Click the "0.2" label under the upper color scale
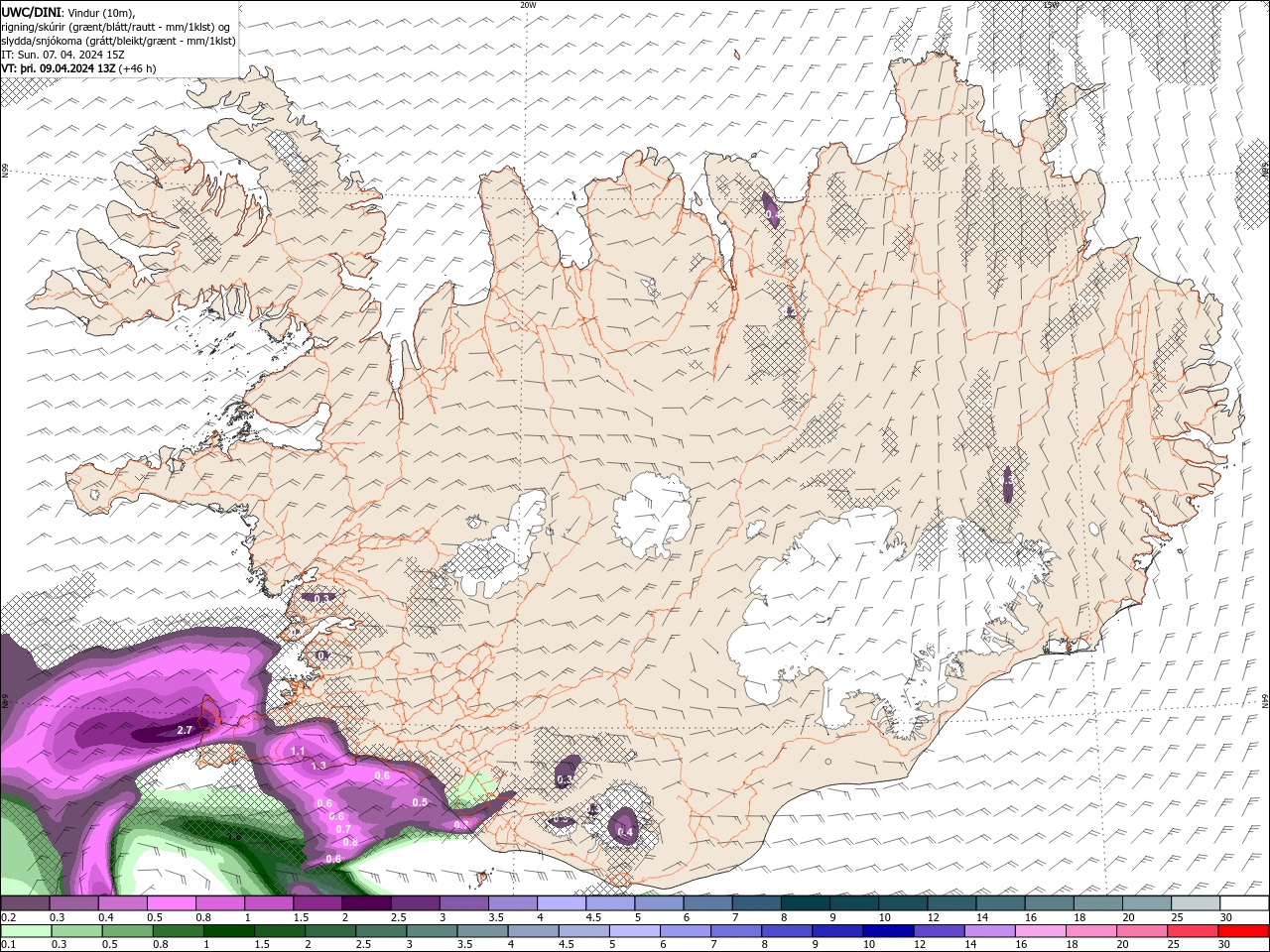The height and width of the screenshot is (952, 1270). pos(8,917)
